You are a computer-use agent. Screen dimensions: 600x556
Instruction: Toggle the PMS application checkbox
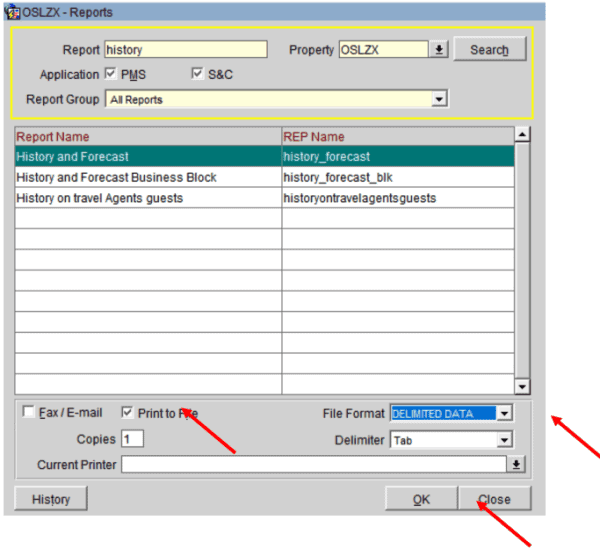click(x=110, y=75)
